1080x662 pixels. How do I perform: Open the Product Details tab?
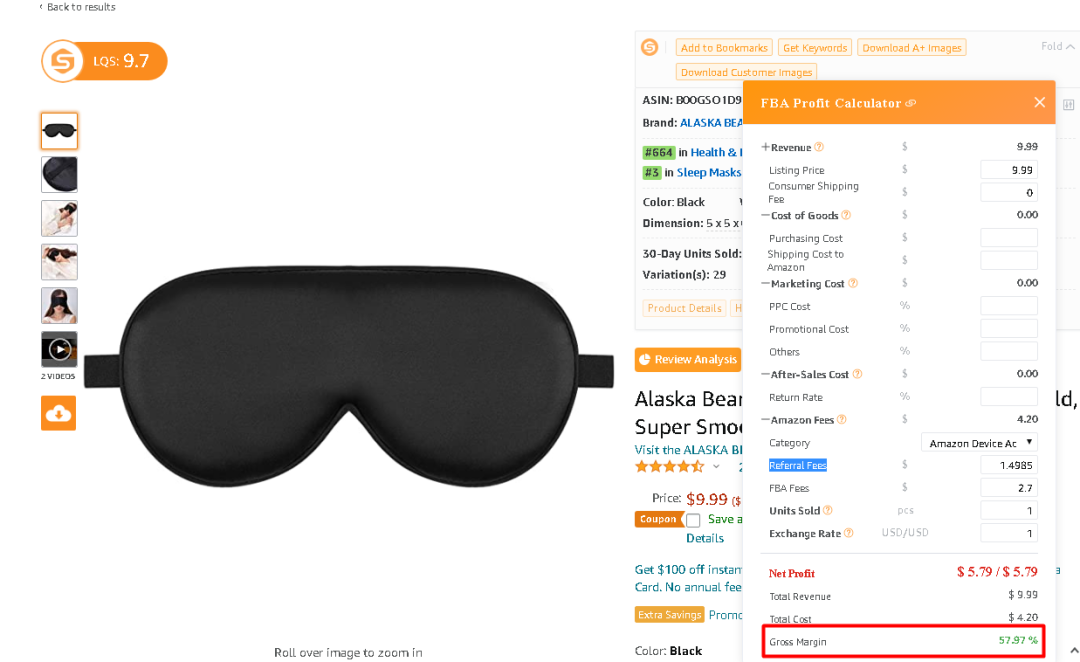pos(684,308)
